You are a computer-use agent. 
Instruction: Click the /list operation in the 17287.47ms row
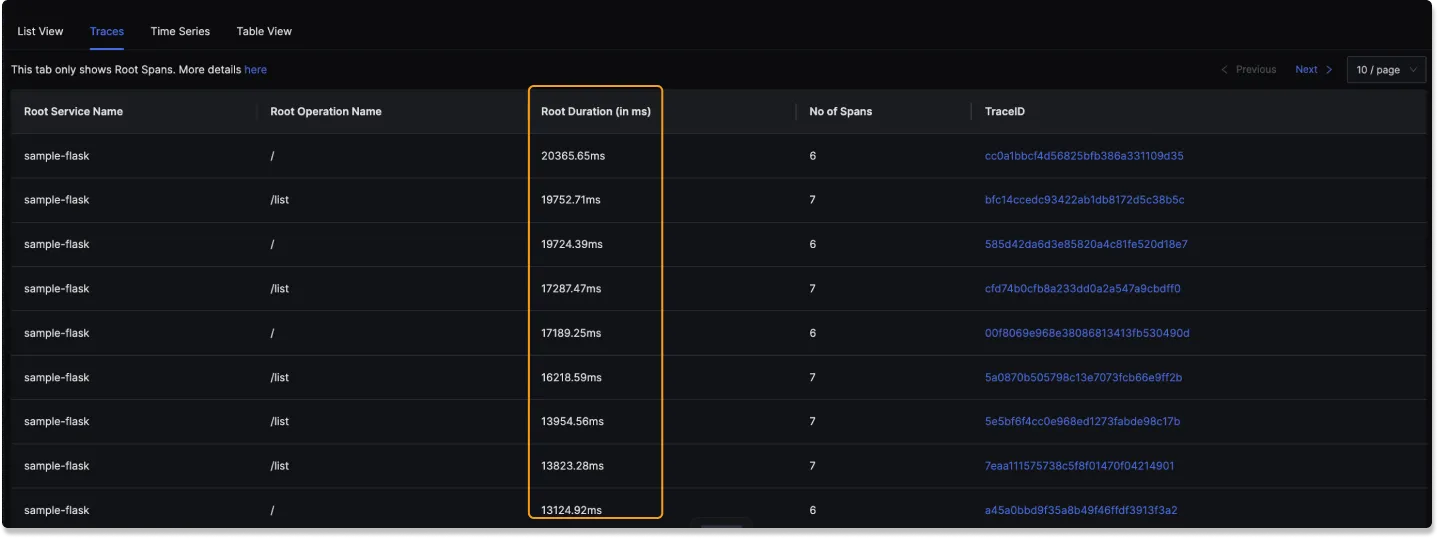point(280,289)
